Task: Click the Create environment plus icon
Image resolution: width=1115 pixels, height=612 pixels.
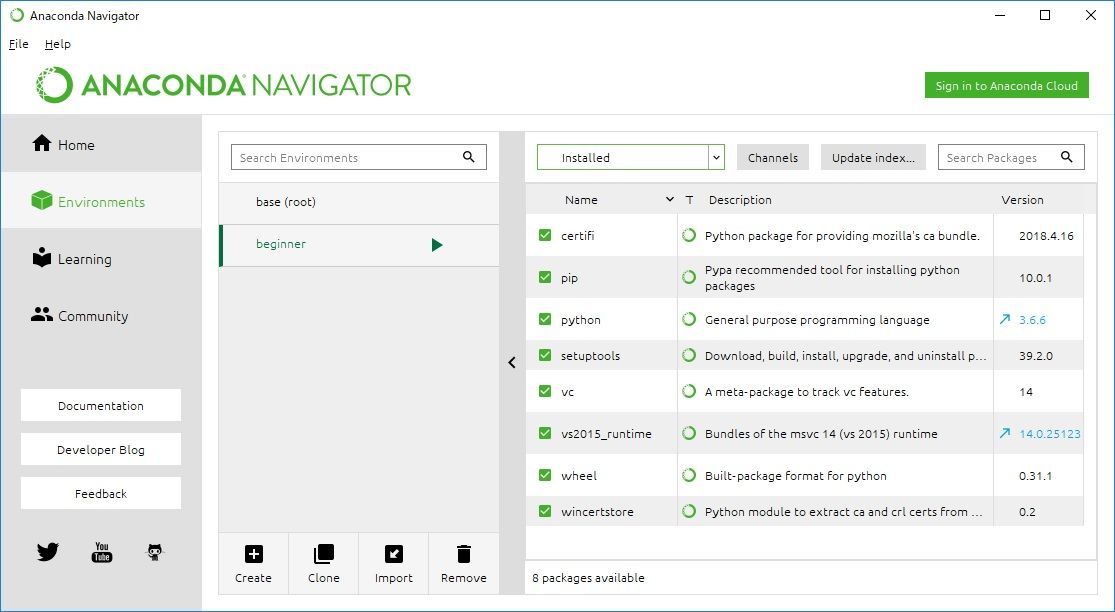Action: (253, 554)
